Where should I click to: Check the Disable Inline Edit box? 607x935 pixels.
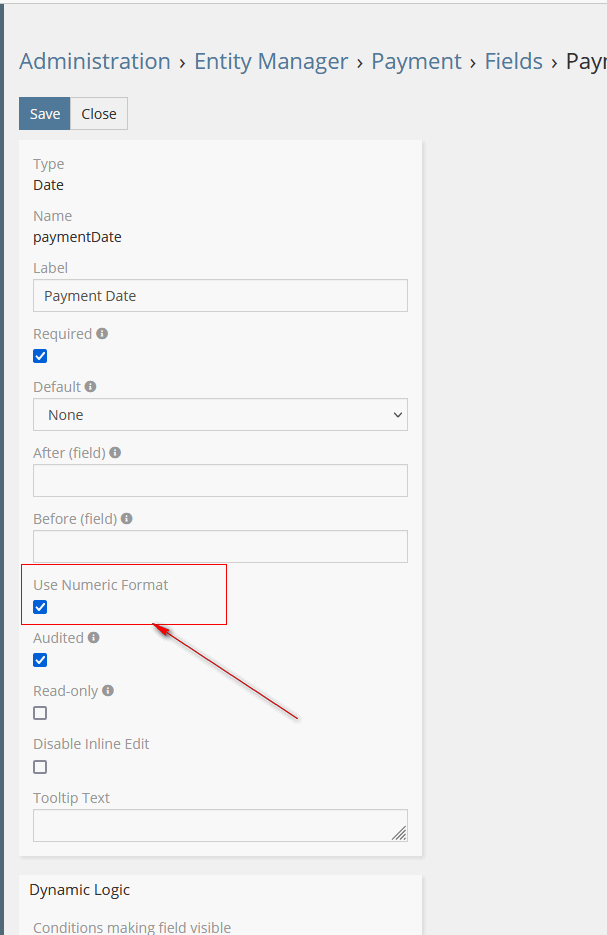(40, 767)
